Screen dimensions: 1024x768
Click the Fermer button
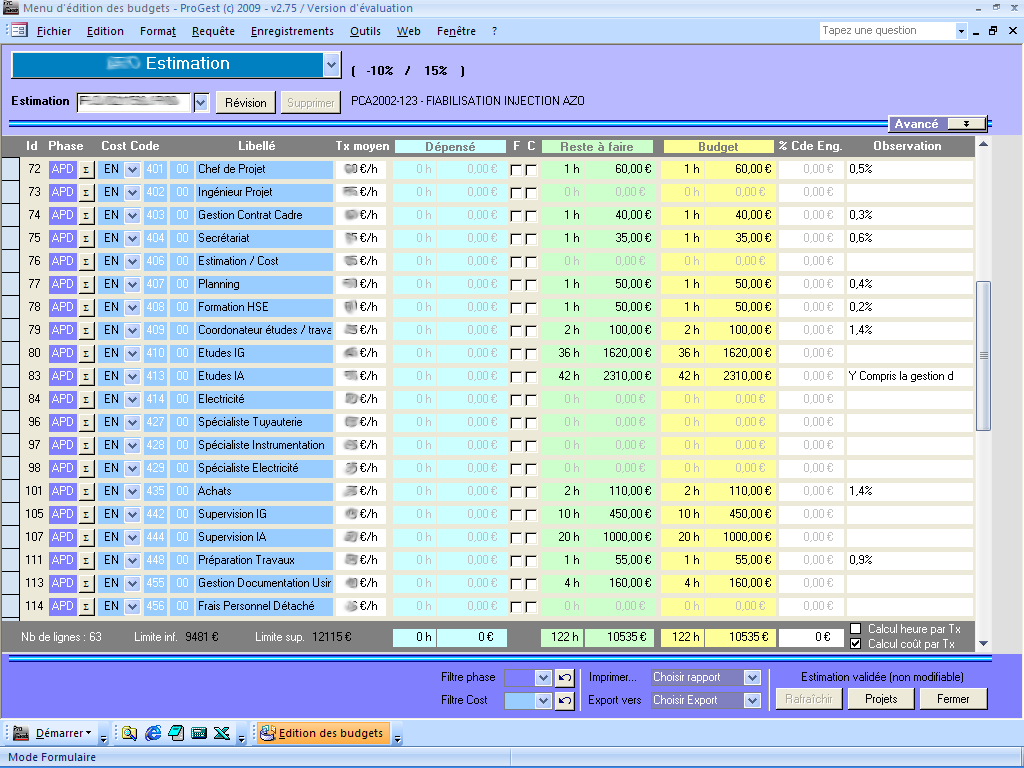pyautogui.click(x=953, y=699)
